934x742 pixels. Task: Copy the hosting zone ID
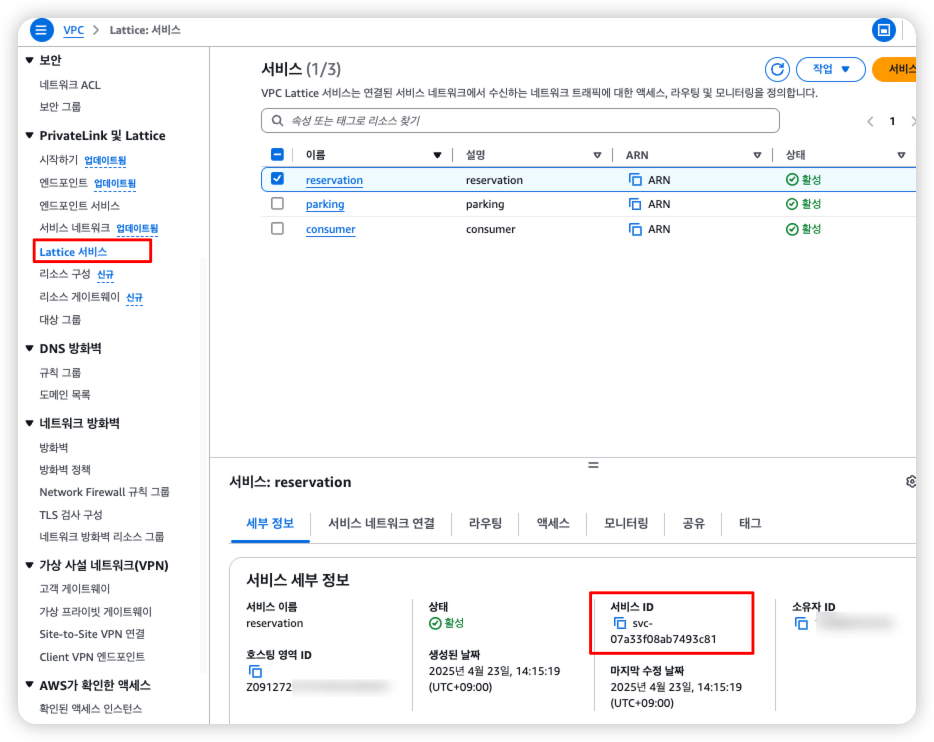255,671
